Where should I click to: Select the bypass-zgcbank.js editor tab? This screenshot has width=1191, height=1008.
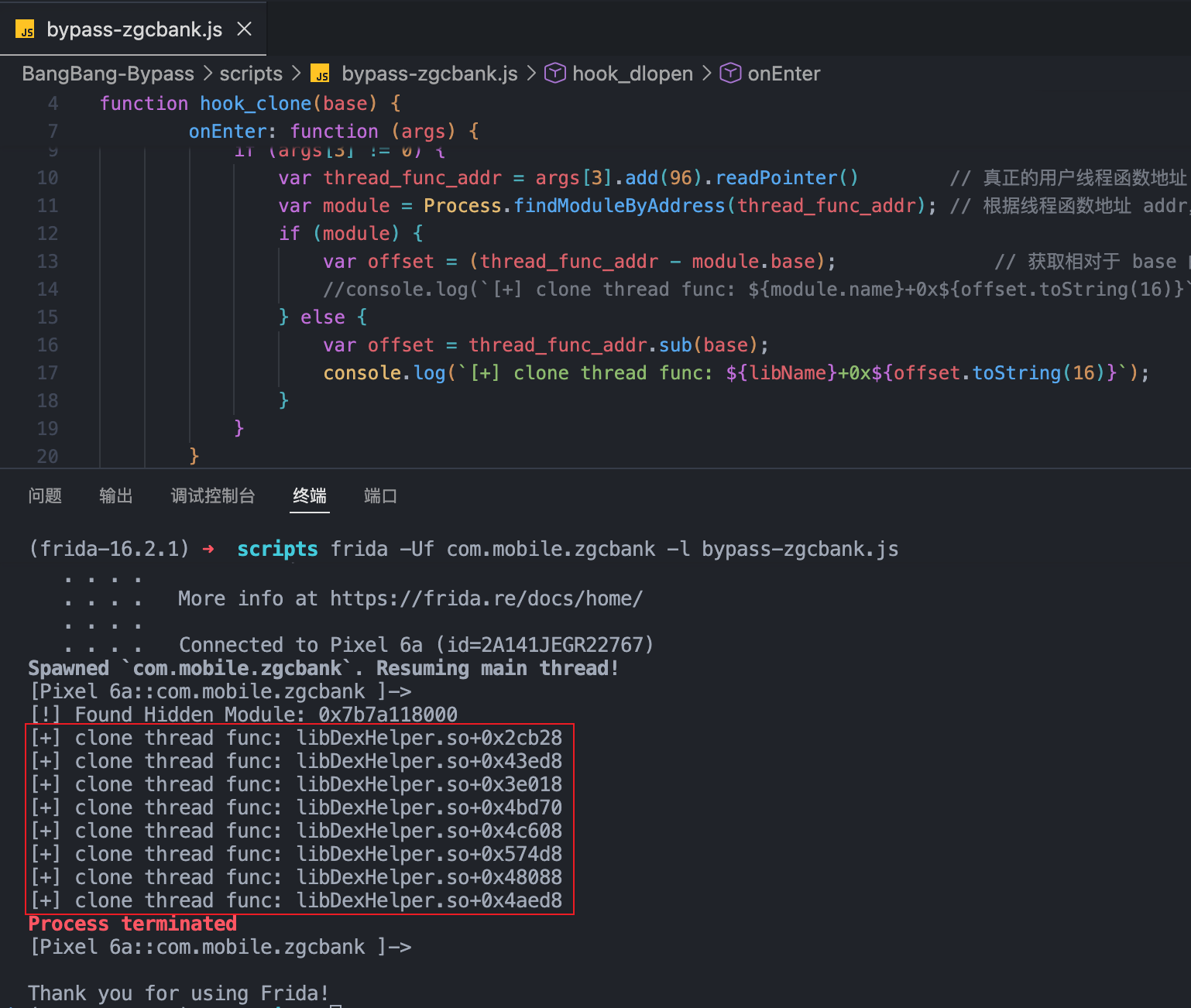pos(133,29)
